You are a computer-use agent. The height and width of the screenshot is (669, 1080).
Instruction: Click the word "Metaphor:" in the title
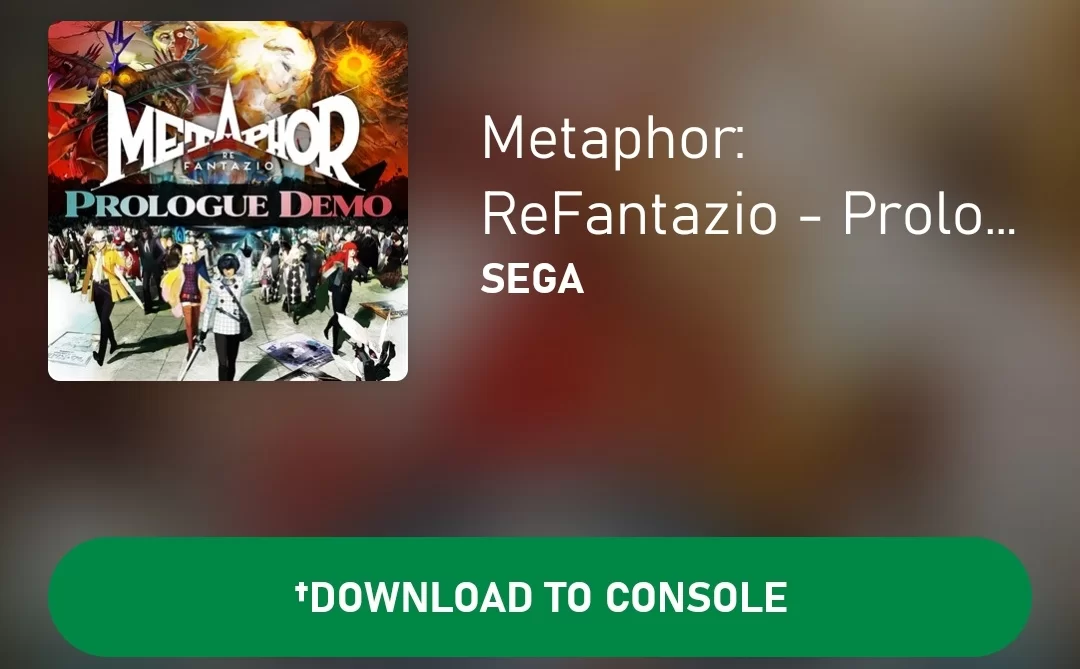(x=613, y=138)
